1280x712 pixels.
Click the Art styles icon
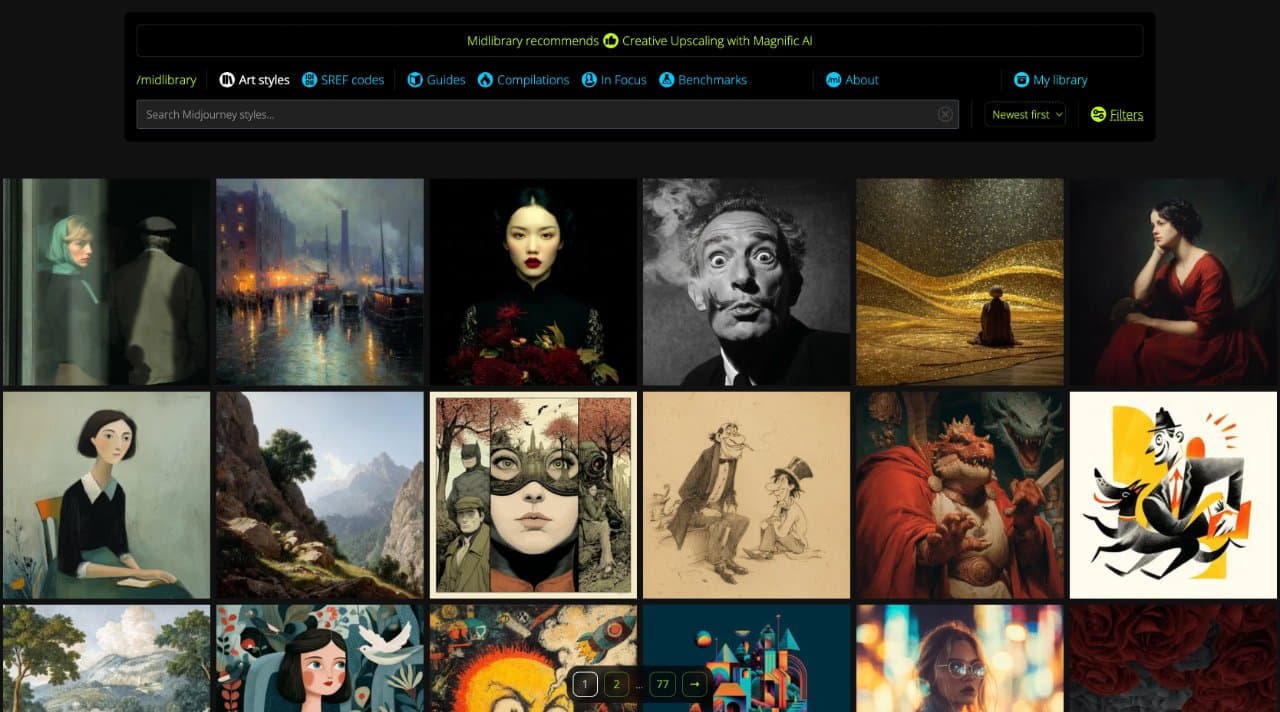point(227,80)
